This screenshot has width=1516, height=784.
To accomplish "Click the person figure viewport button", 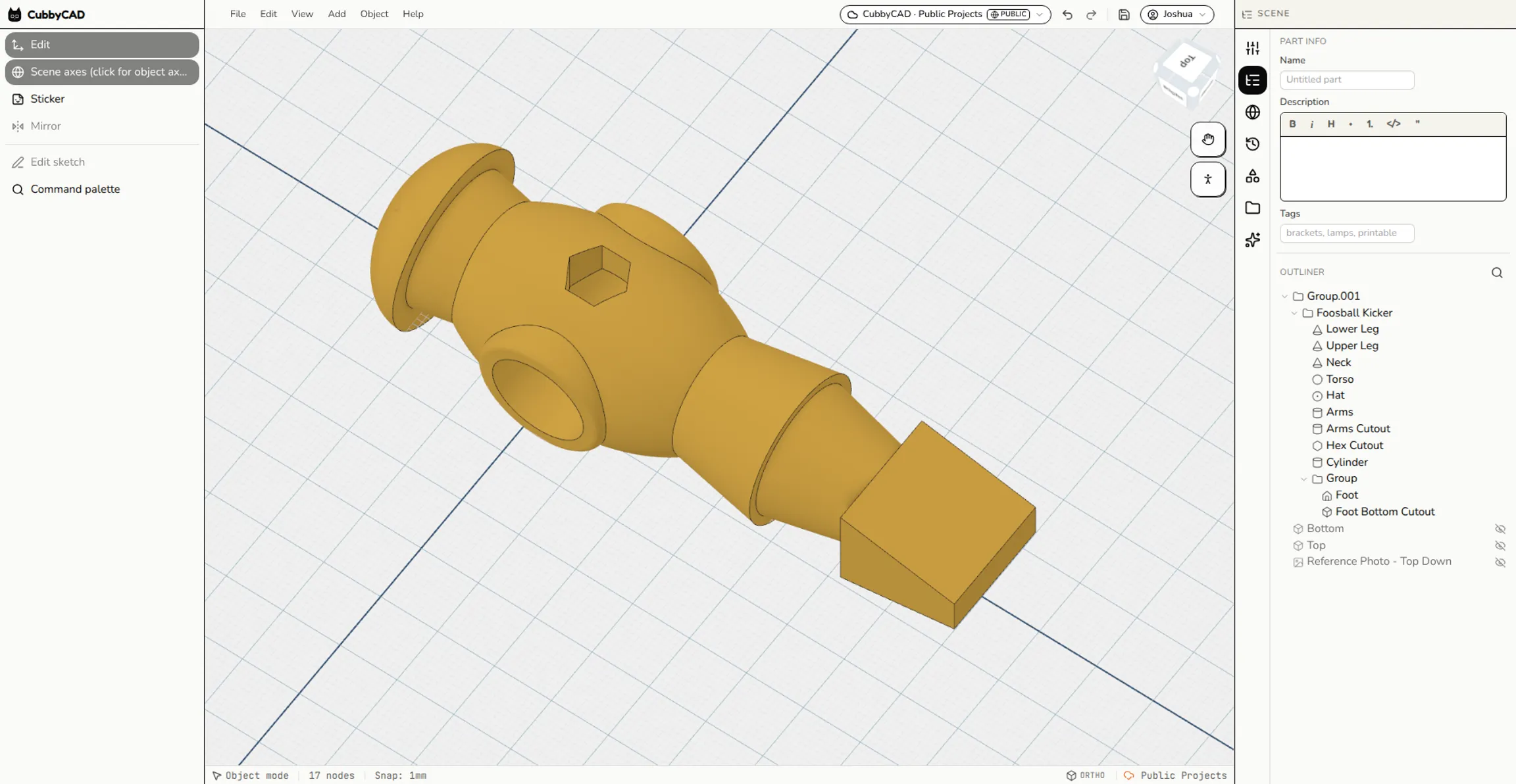I will tap(1208, 180).
